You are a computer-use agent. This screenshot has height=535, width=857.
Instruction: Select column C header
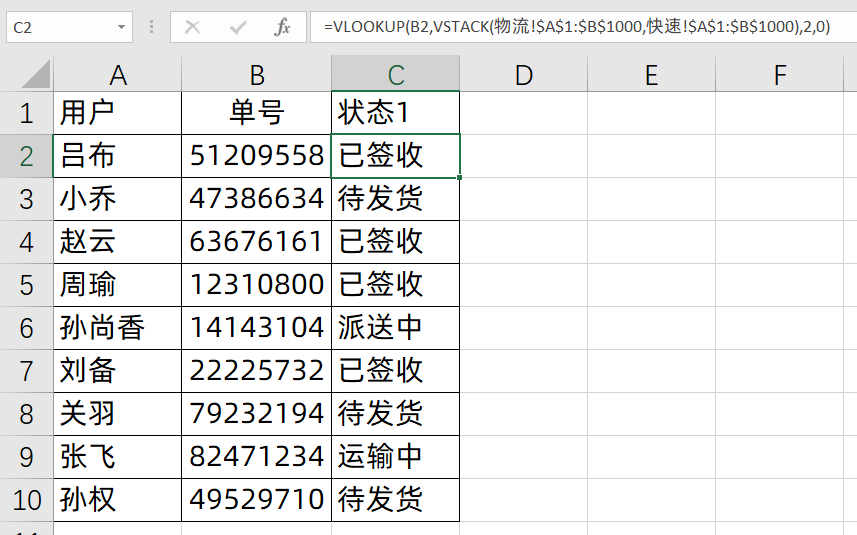(x=396, y=74)
